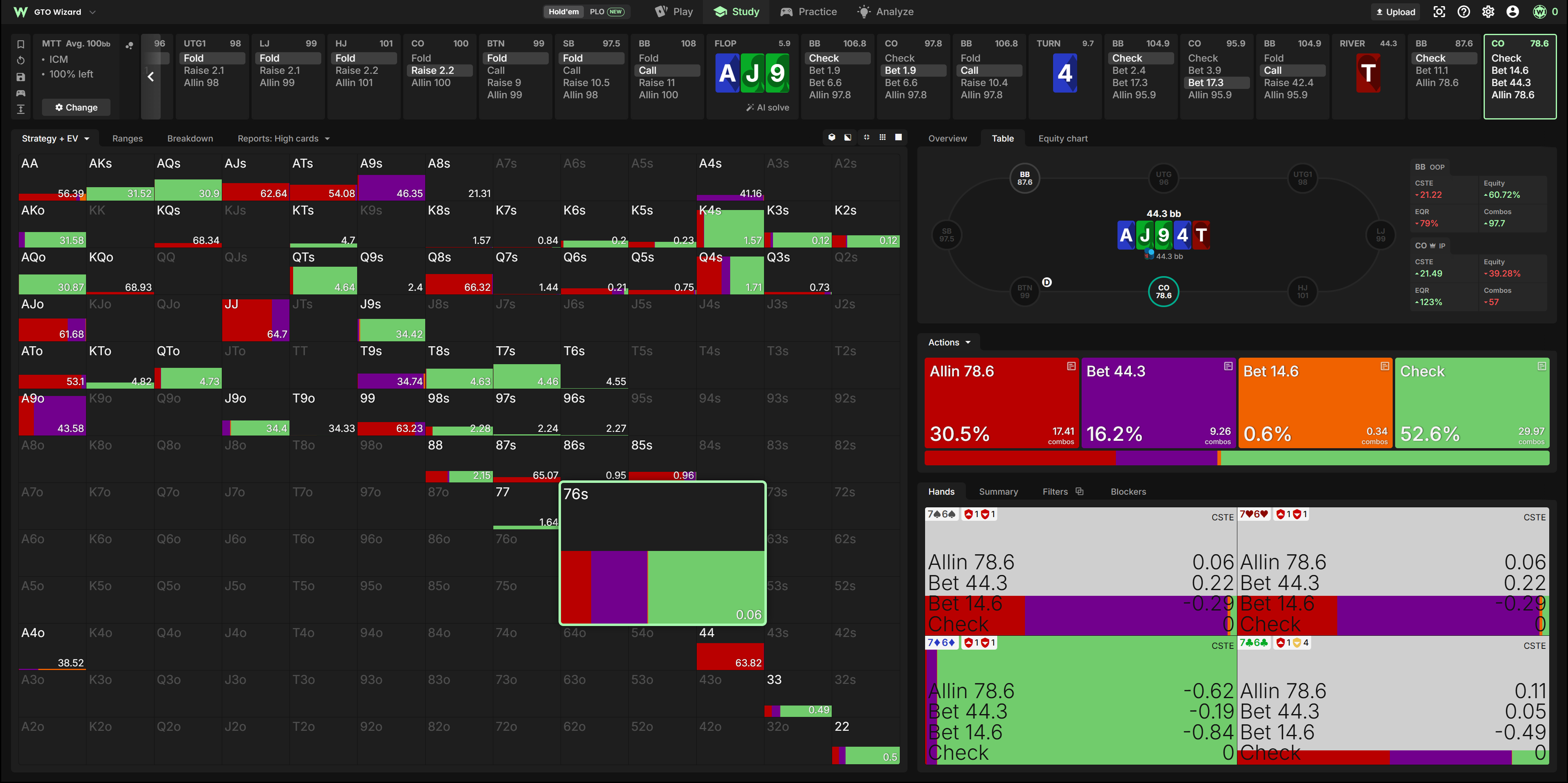Bookmark the current spot with the bookmark icon

coord(21,44)
